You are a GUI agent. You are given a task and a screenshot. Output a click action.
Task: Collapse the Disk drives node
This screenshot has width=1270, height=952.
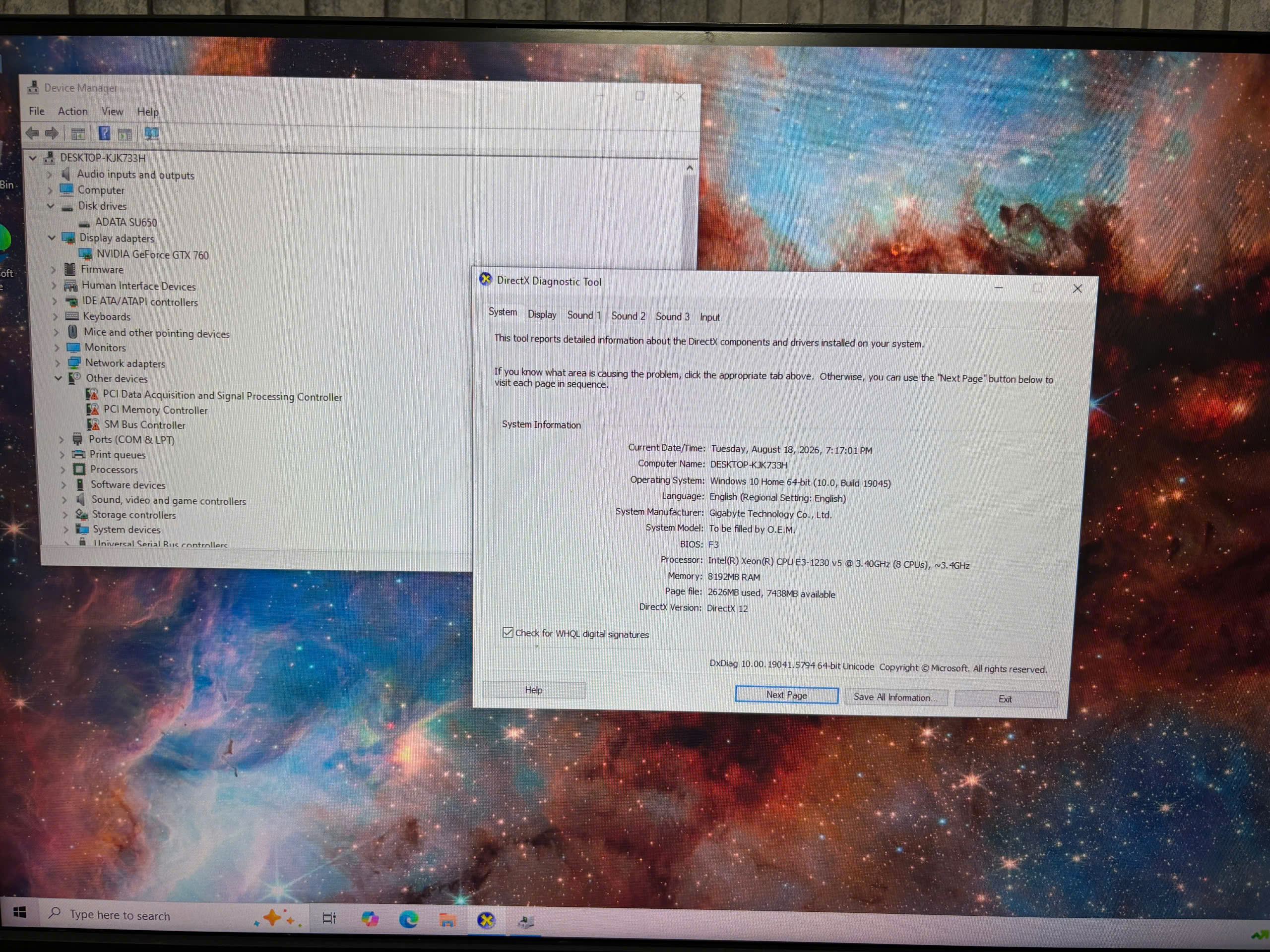click(51, 205)
